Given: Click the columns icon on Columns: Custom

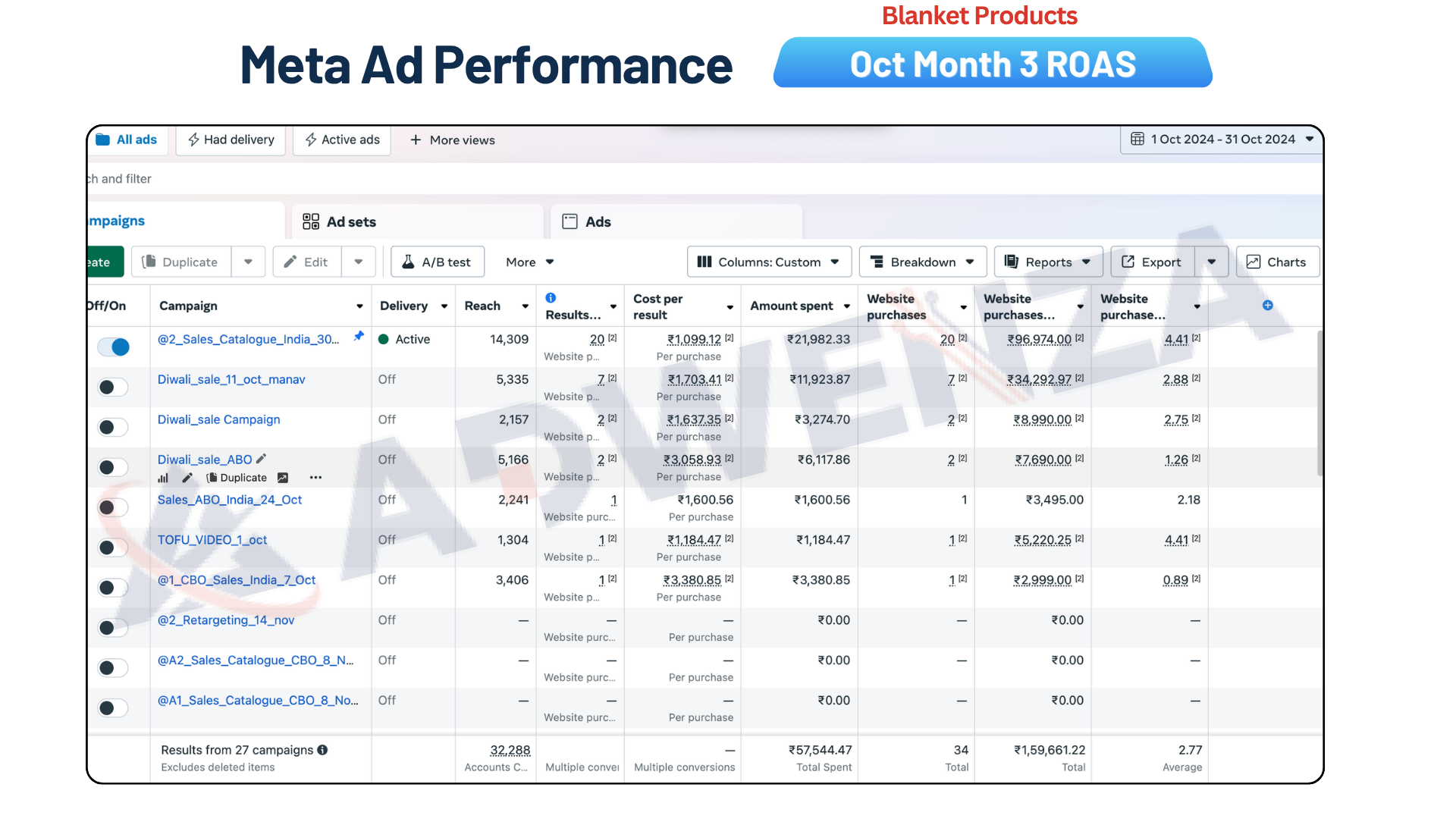Looking at the screenshot, I should point(704,262).
